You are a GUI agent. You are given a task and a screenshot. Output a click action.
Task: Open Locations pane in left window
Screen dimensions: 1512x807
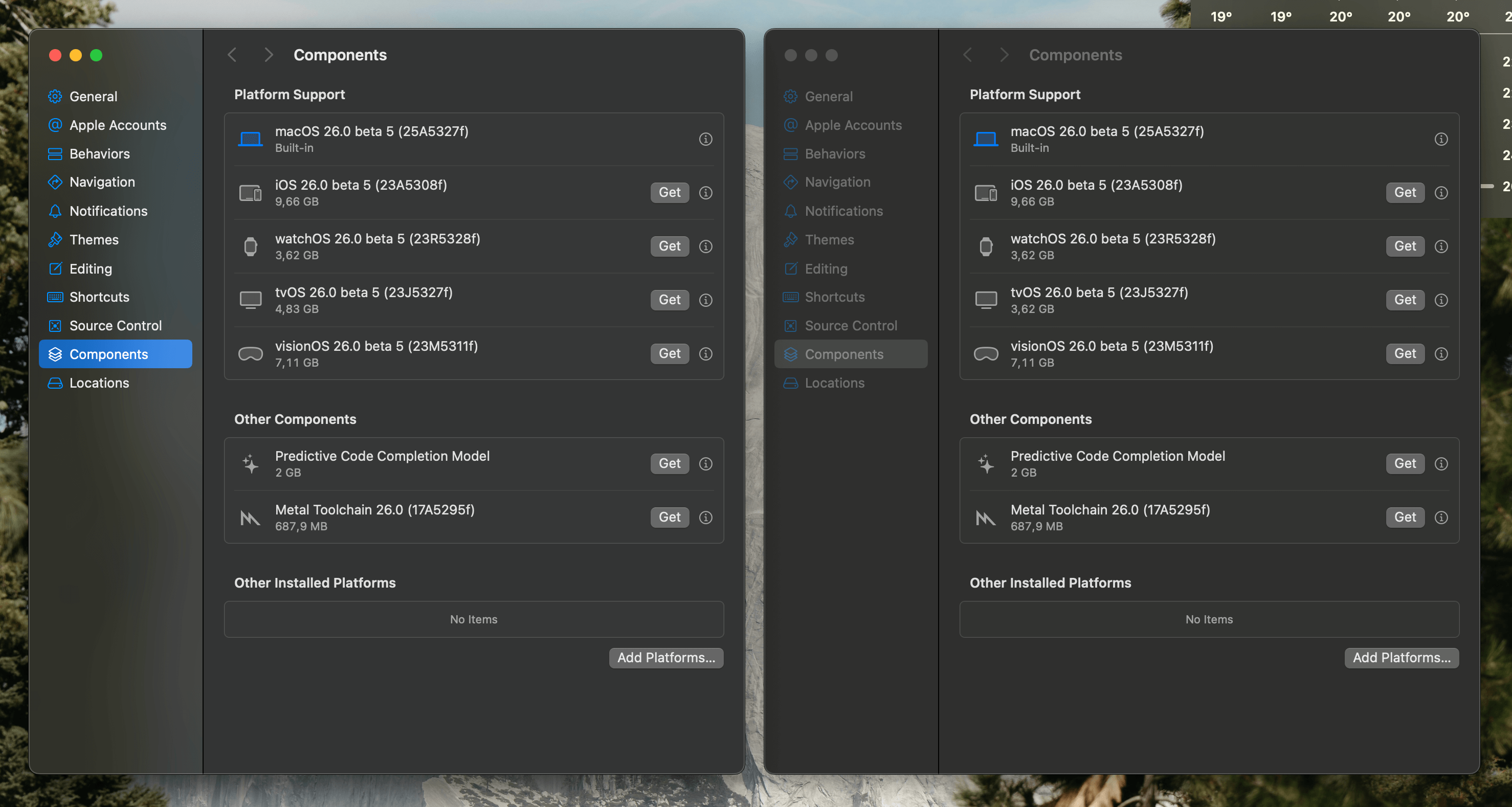pos(116,383)
